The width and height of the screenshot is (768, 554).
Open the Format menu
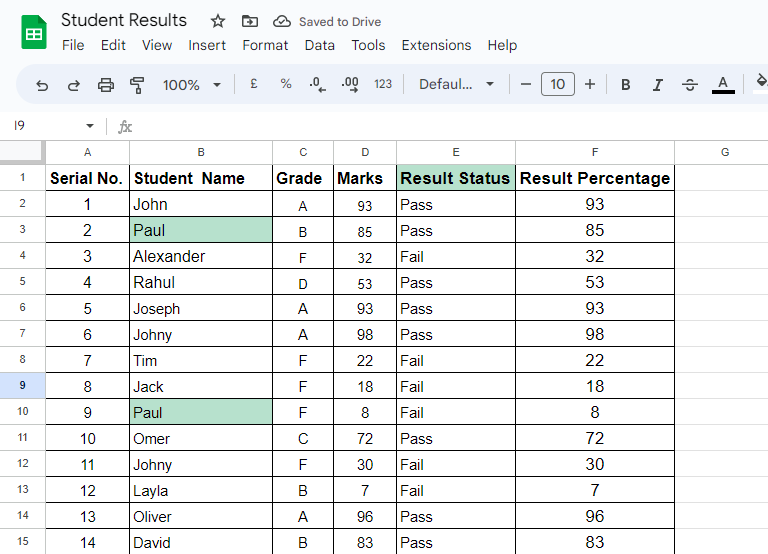tap(265, 45)
